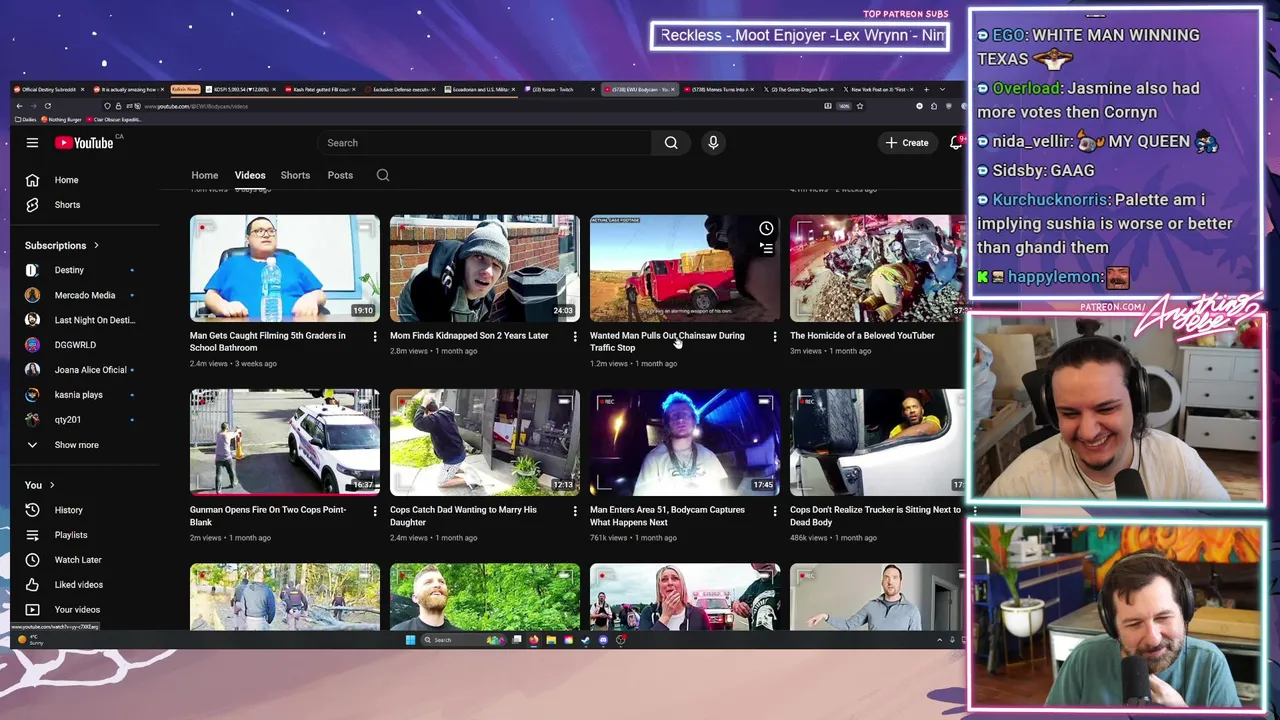Play 'Mom Finds Kidnapped Son' thumbnail

(485, 268)
